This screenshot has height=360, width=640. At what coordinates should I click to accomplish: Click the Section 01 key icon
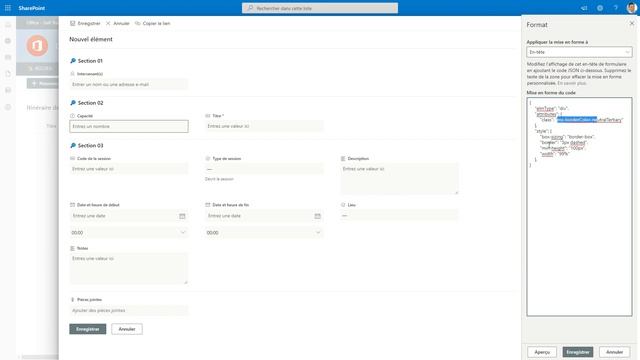[x=73, y=61]
